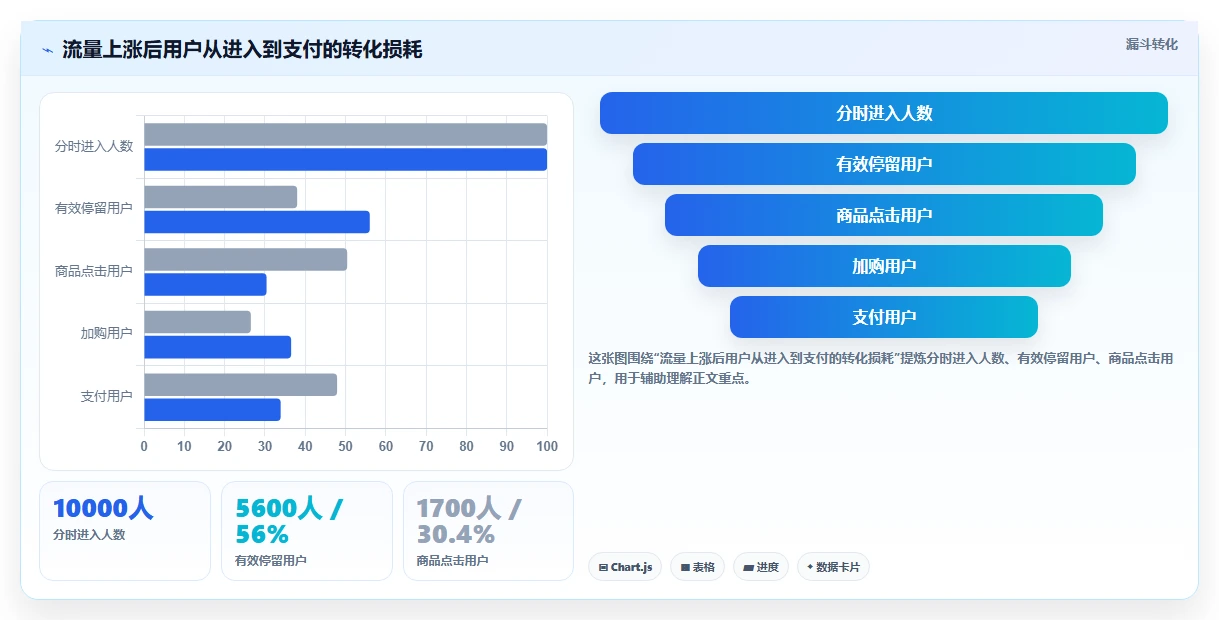Click the 10000人 data card
Viewport: 1219px width, 620px height.
(x=125, y=531)
